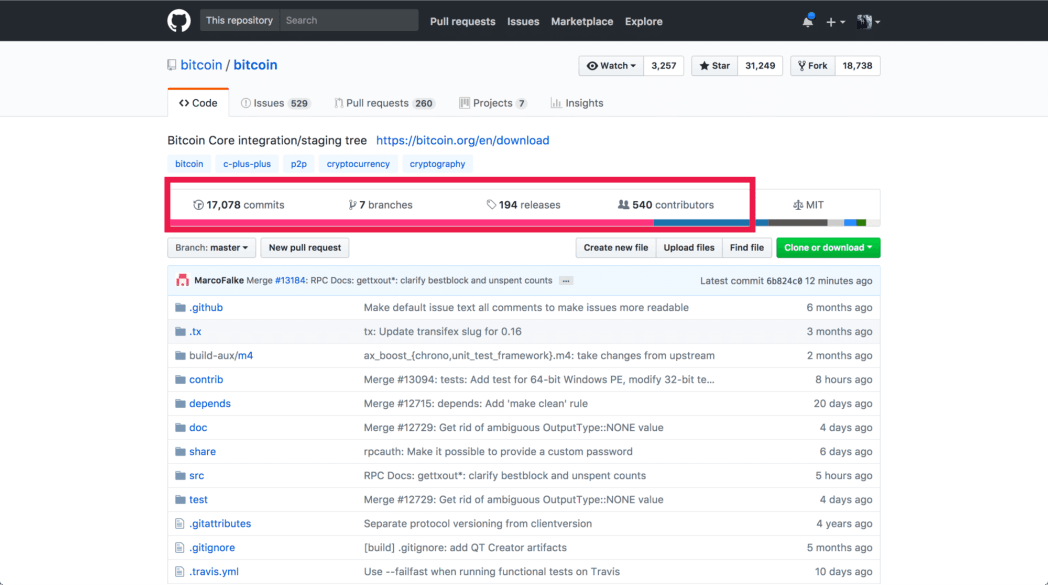This screenshot has width=1048, height=585.
Task: Open the bitcoin owner link
Action: [x=201, y=65]
